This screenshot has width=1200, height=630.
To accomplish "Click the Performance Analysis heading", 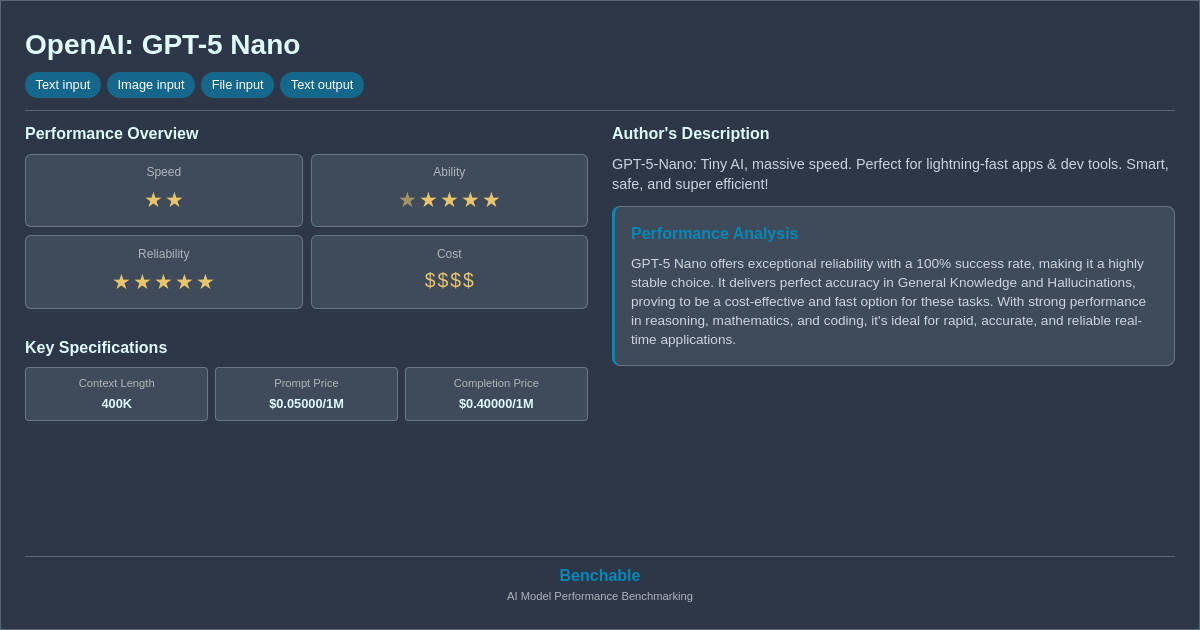I will 715,233.
